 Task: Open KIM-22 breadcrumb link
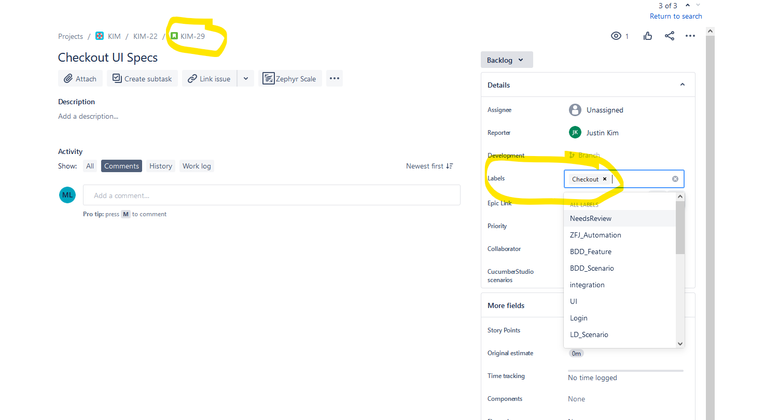[x=145, y=36]
